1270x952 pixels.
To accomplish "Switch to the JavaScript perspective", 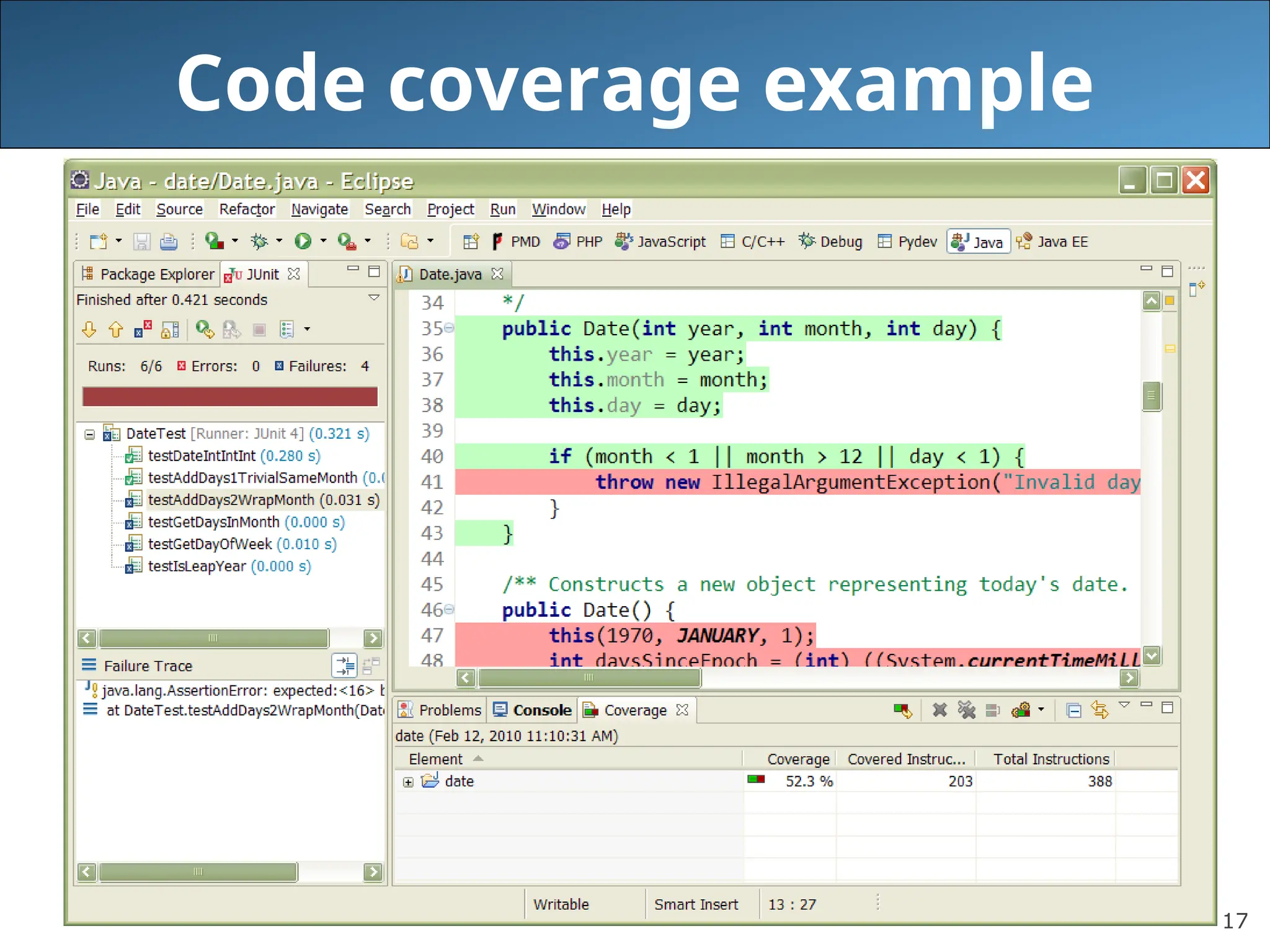I will (660, 242).
